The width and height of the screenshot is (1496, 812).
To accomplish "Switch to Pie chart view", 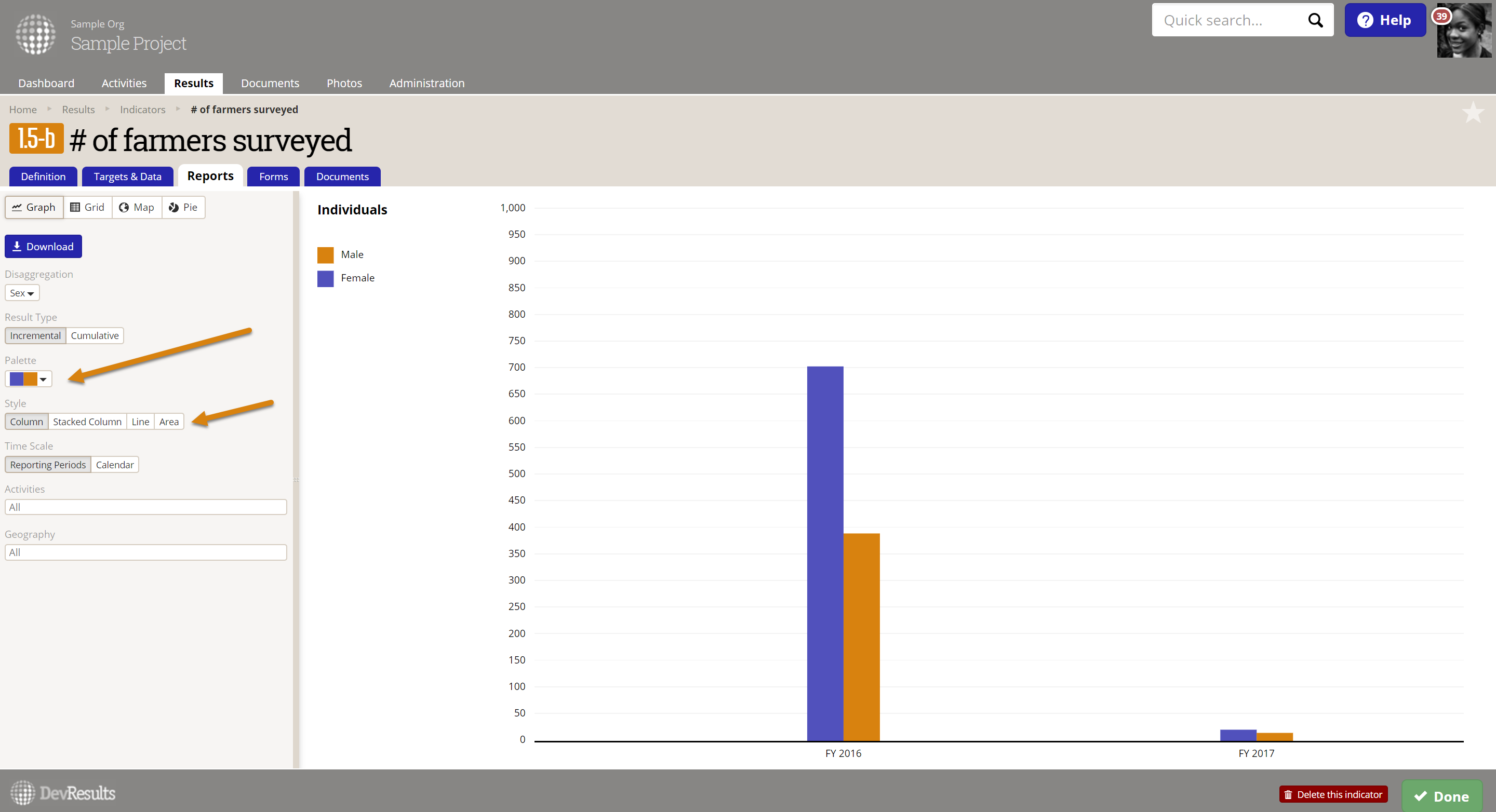I will (x=183, y=207).
